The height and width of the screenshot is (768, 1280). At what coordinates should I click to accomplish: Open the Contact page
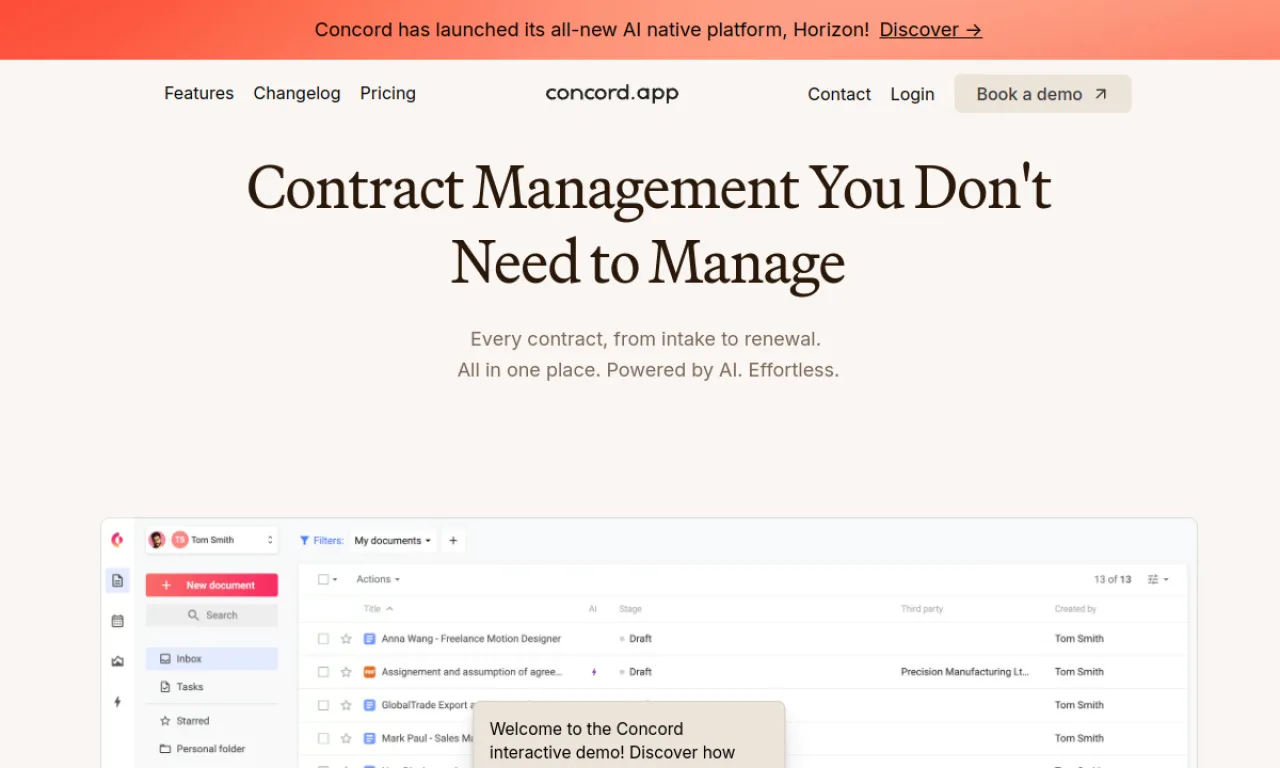pos(839,94)
